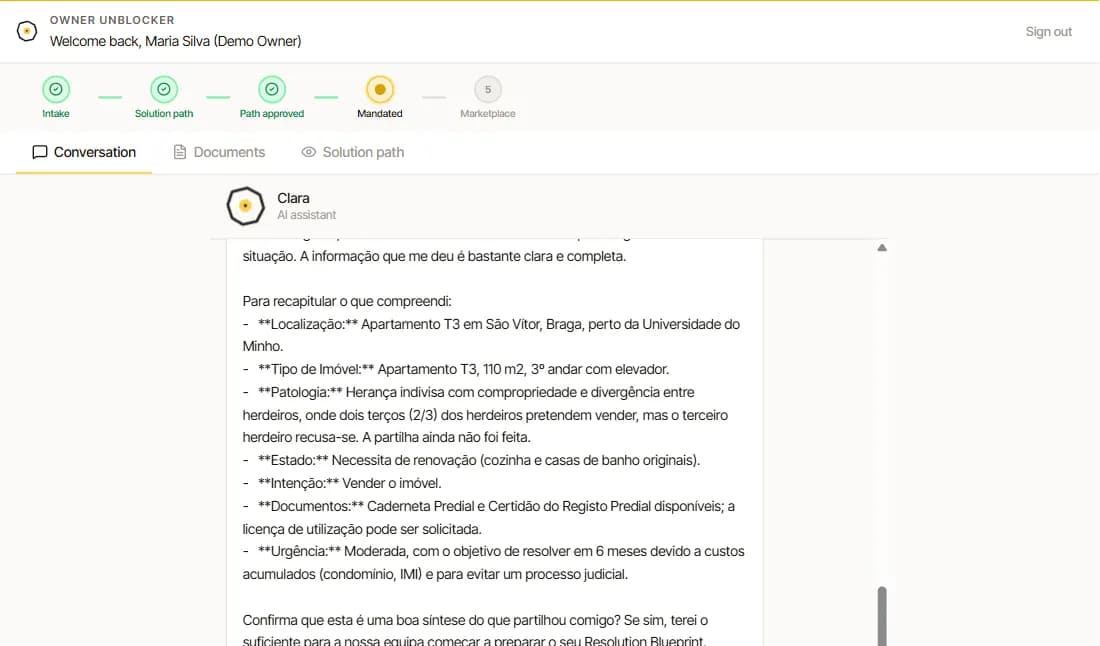Click the Para recapitular o que compreendi line
Viewport: 1100px width, 646px height.
(x=347, y=302)
